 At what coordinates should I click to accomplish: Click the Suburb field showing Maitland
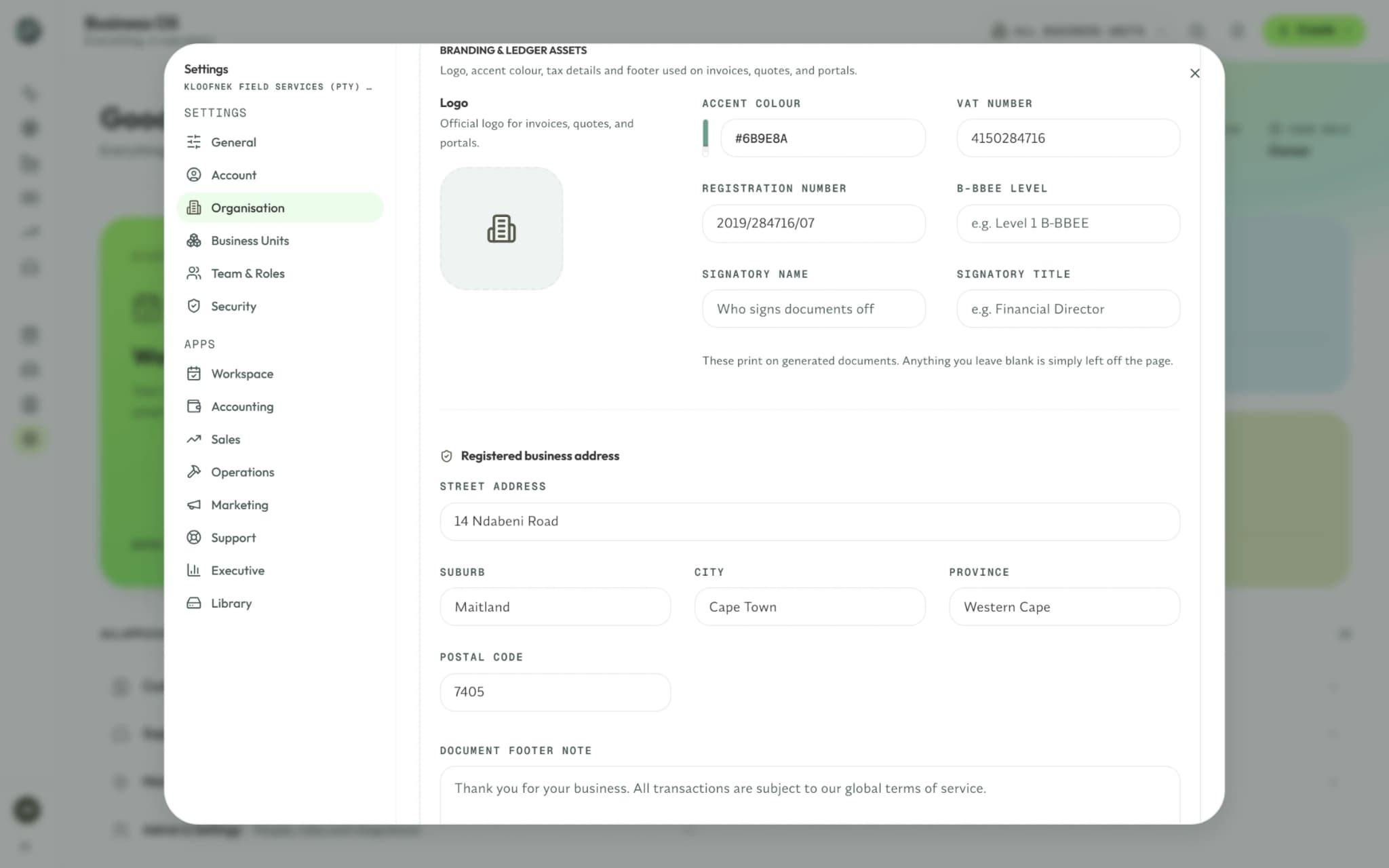[555, 607]
